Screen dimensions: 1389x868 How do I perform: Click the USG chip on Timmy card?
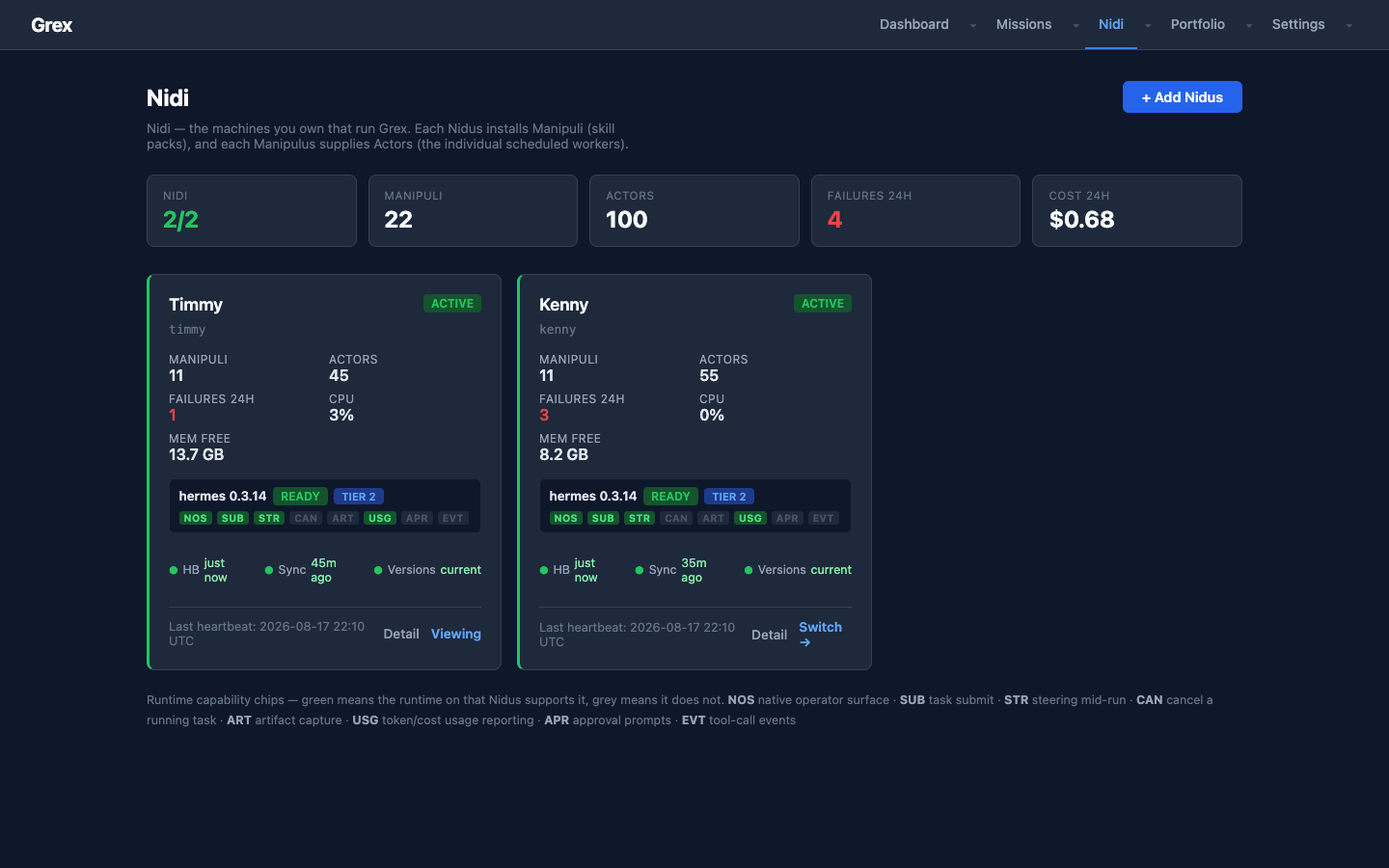pos(380,518)
